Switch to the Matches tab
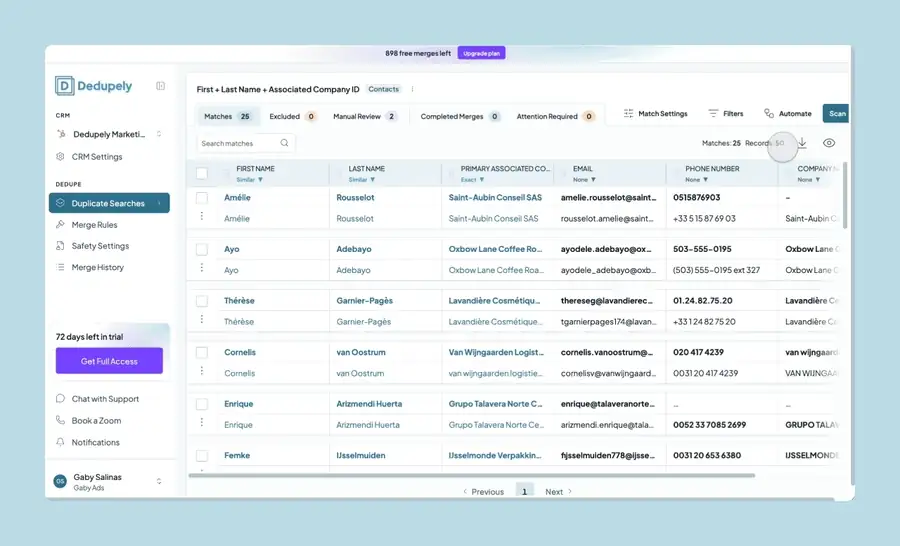The height and width of the screenshot is (546, 900). 227,116
